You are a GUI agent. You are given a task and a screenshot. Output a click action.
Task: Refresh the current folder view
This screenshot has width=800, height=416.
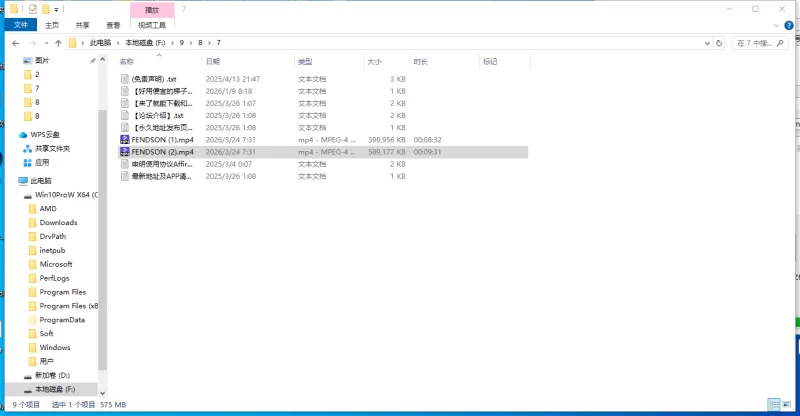(x=719, y=43)
